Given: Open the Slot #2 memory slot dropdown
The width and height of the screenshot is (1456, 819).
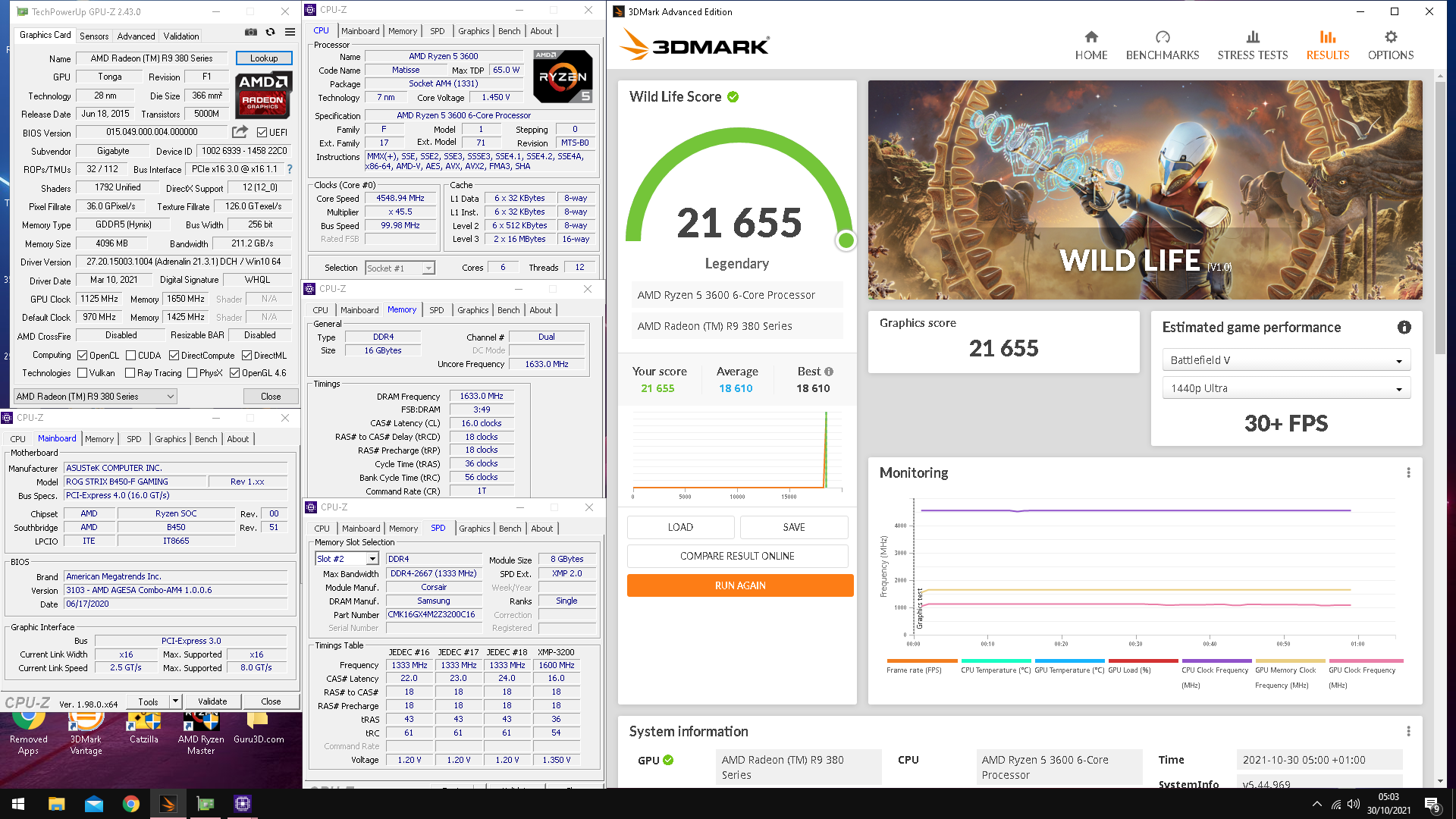Looking at the screenshot, I should (x=347, y=559).
